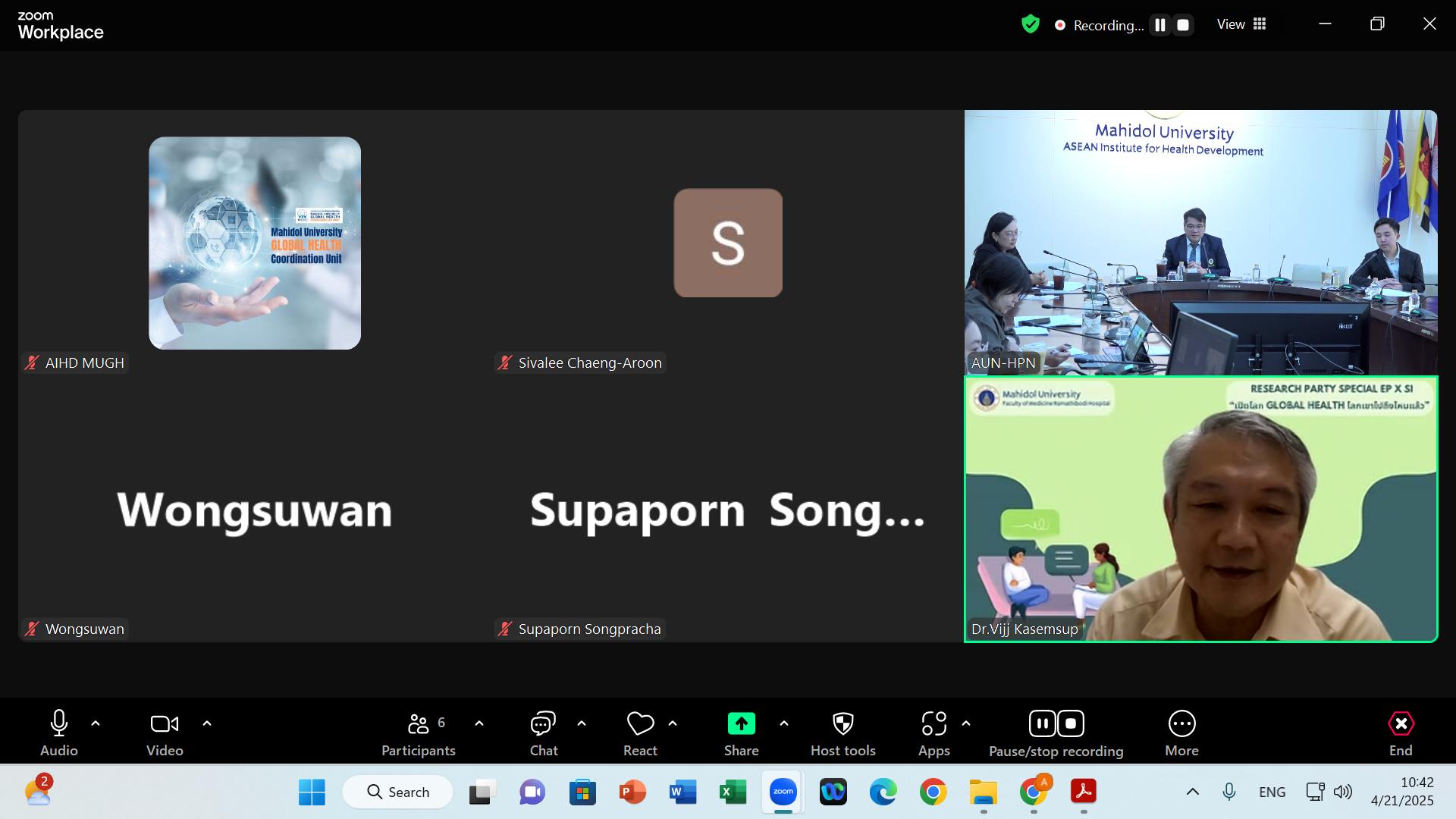
Task: Open Adobe Acrobat from taskbar
Action: tap(1084, 792)
